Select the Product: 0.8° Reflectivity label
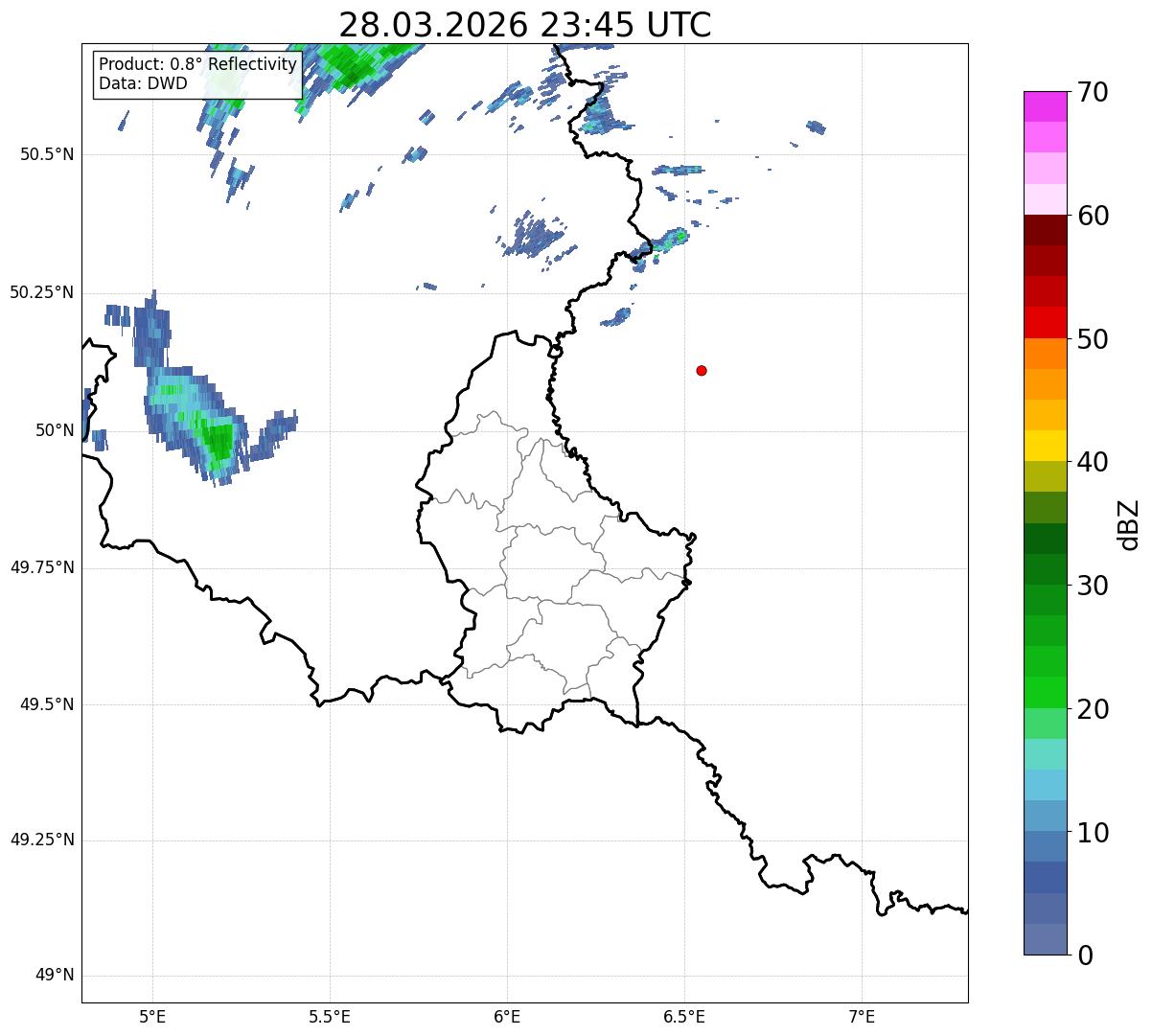This screenshot has height=1036, width=1152. coord(198,64)
